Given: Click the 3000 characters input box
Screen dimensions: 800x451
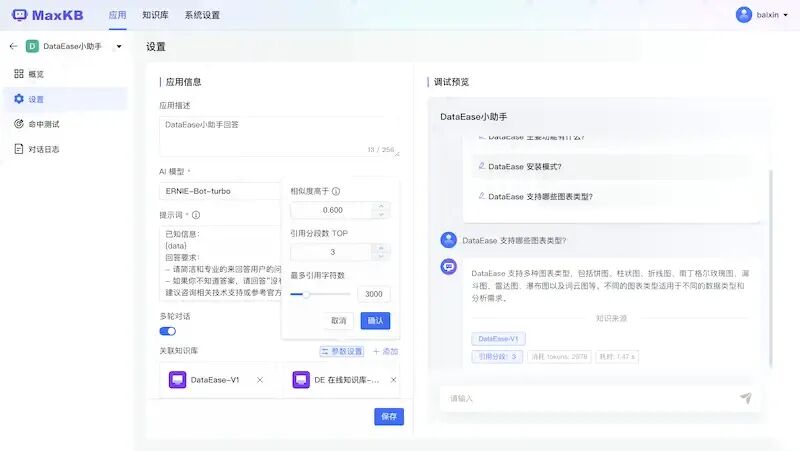Looking at the screenshot, I should [x=373, y=294].
